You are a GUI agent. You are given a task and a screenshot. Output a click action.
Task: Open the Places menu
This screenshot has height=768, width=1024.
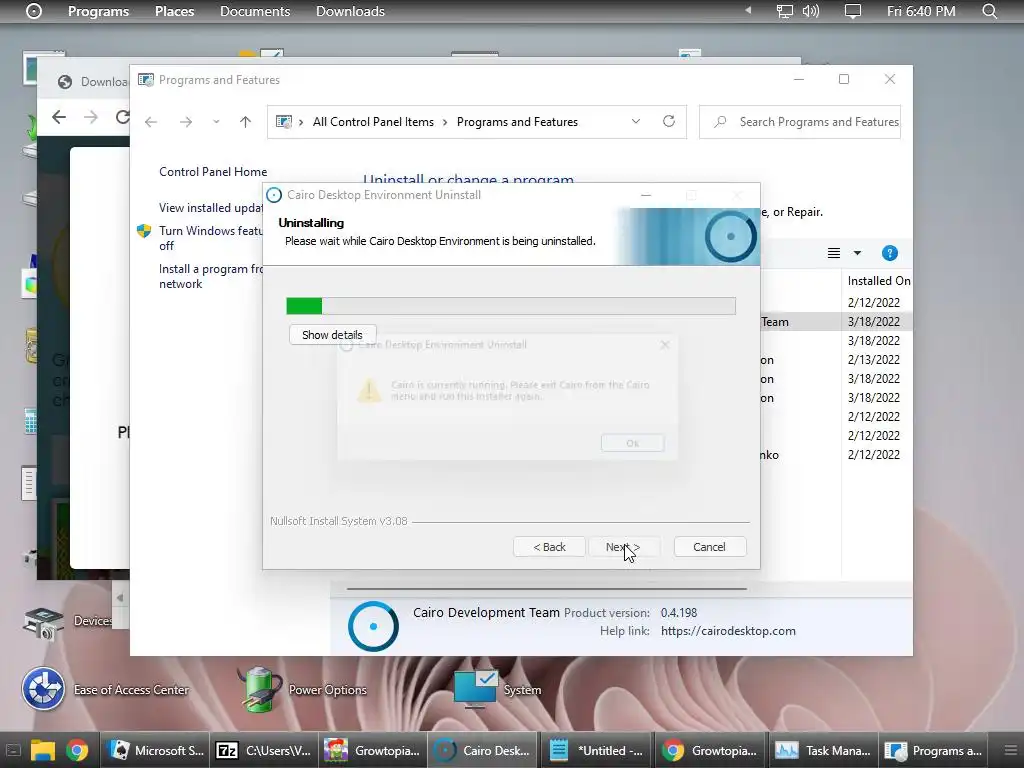pos(174,11)
